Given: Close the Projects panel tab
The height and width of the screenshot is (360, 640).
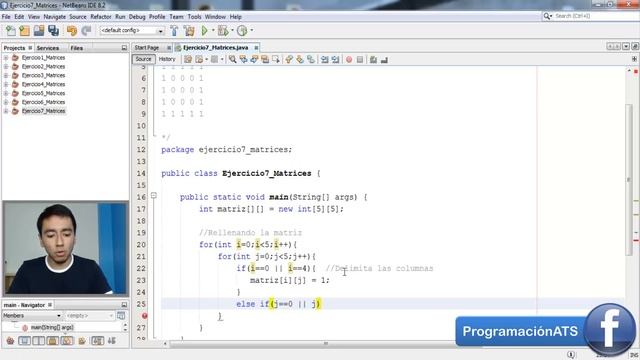Looking at the screenshot, I should tap(30, 48).
